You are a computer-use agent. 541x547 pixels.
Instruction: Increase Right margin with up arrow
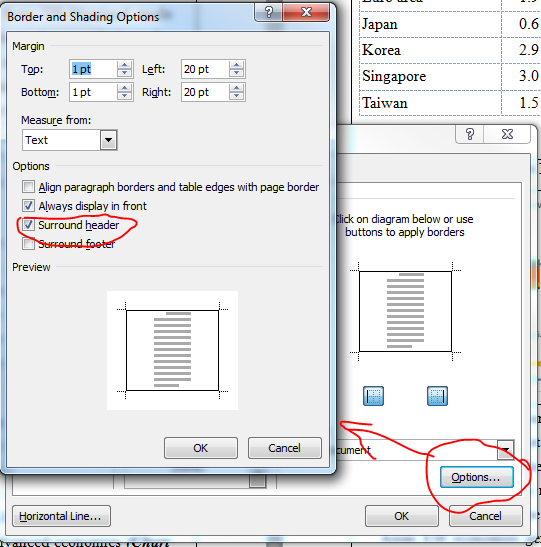click(x=236, y=88)
